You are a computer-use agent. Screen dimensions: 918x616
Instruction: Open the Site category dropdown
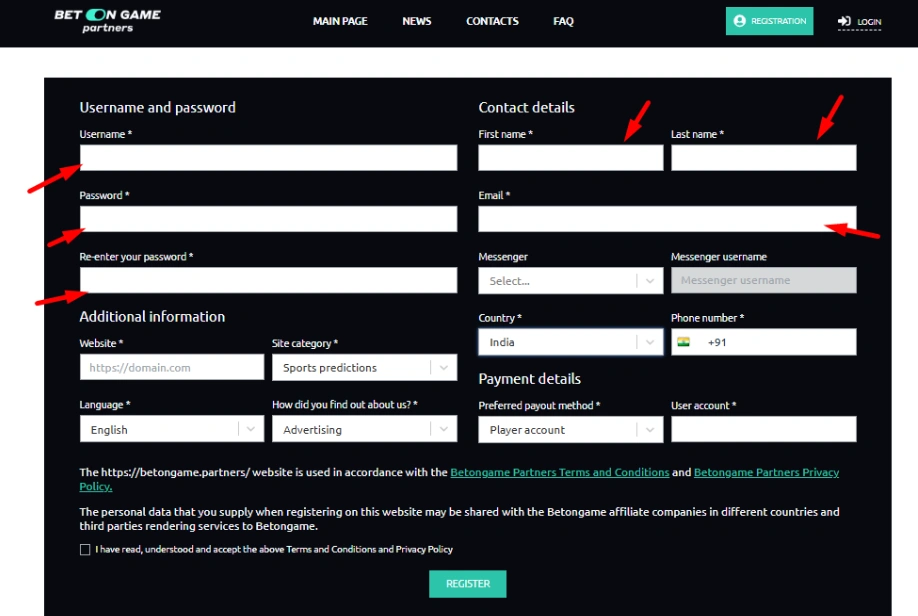(364, 368)
